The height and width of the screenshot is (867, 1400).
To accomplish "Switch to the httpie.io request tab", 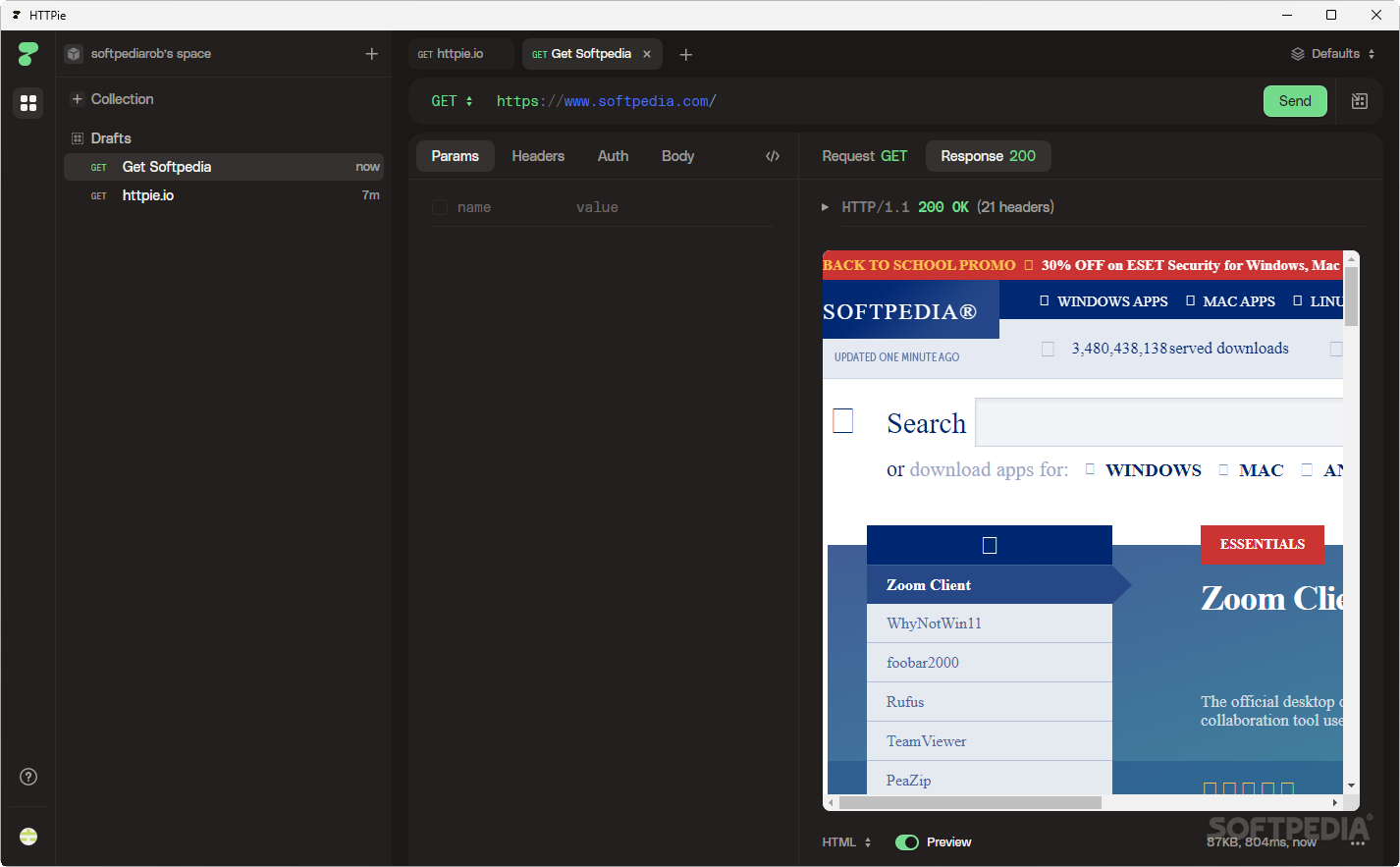I will click(x=460, y=54).
